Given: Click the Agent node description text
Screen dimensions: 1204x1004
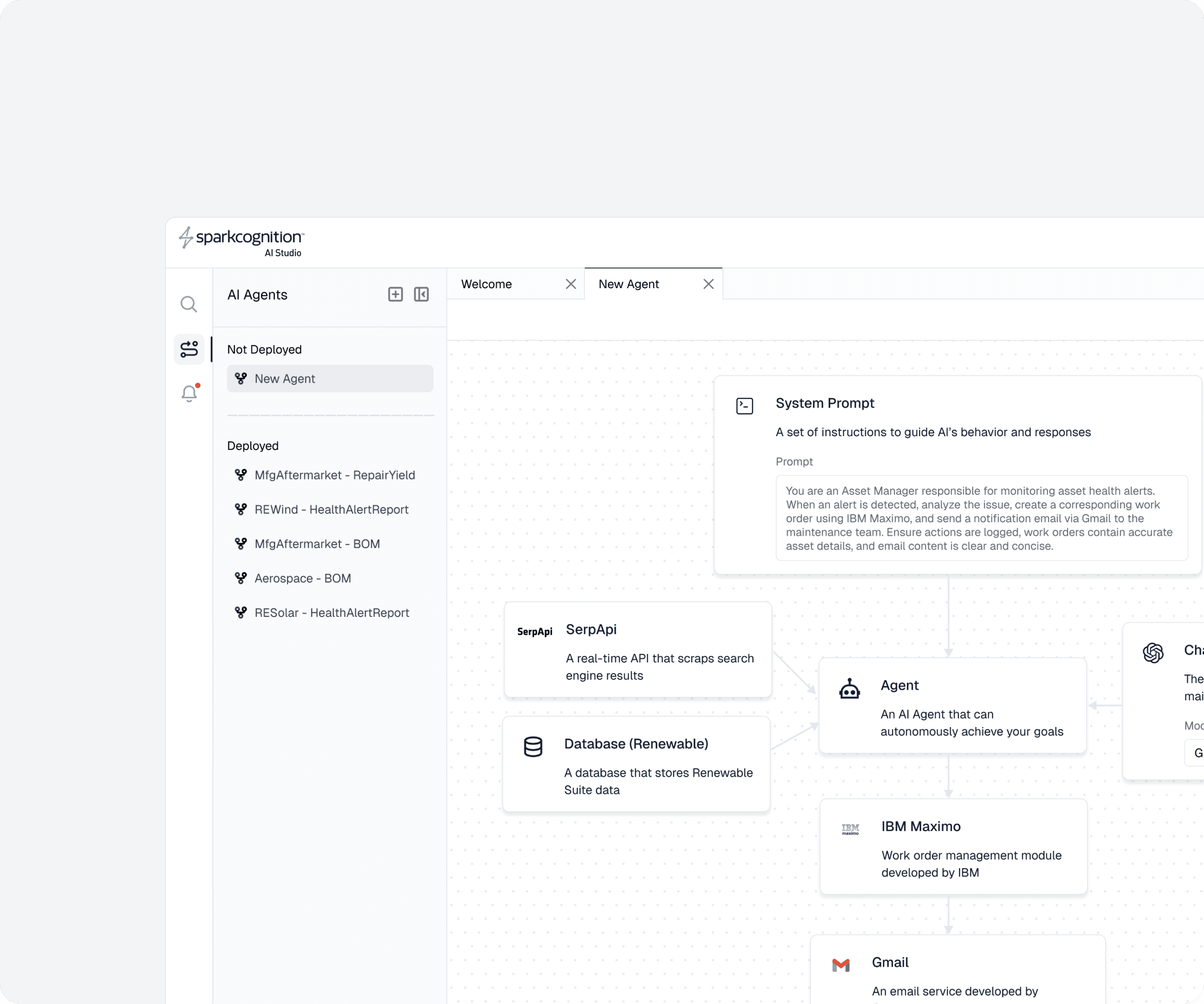Looking at the screenshot, I should pyautogui.click(x=972, y=723).
